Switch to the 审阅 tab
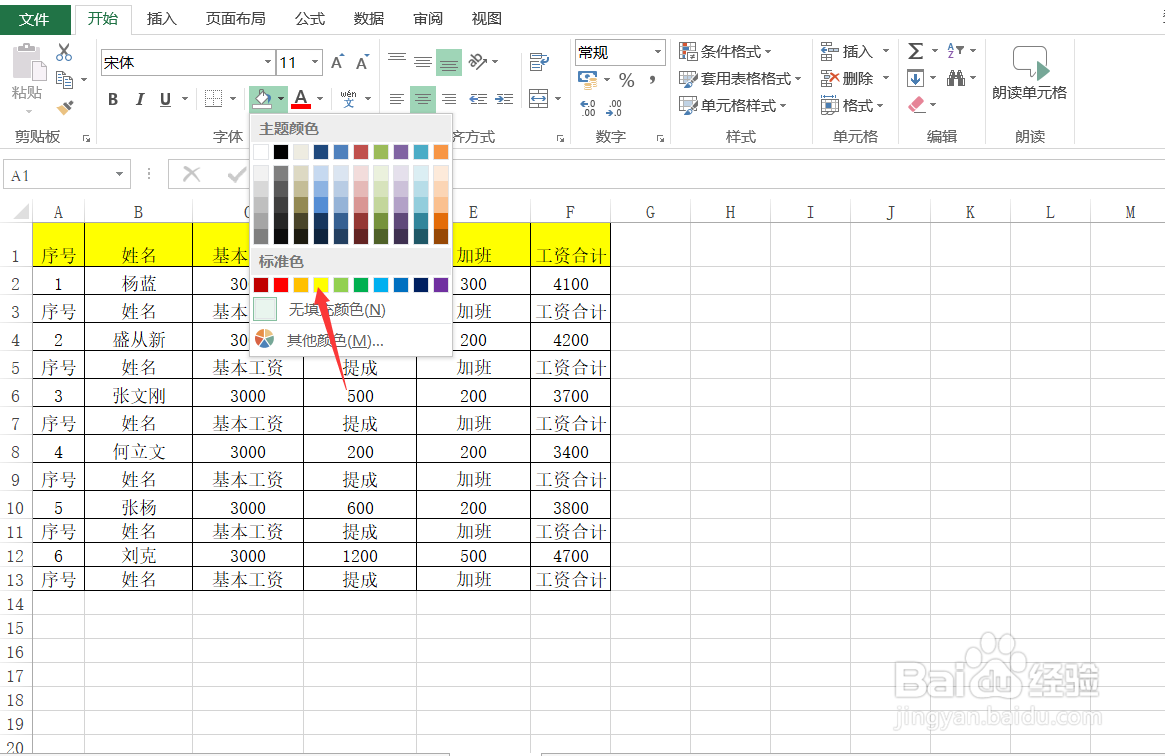Viewport: 1165px width, 756px height. pyautogui.click(x=428, y=19)
